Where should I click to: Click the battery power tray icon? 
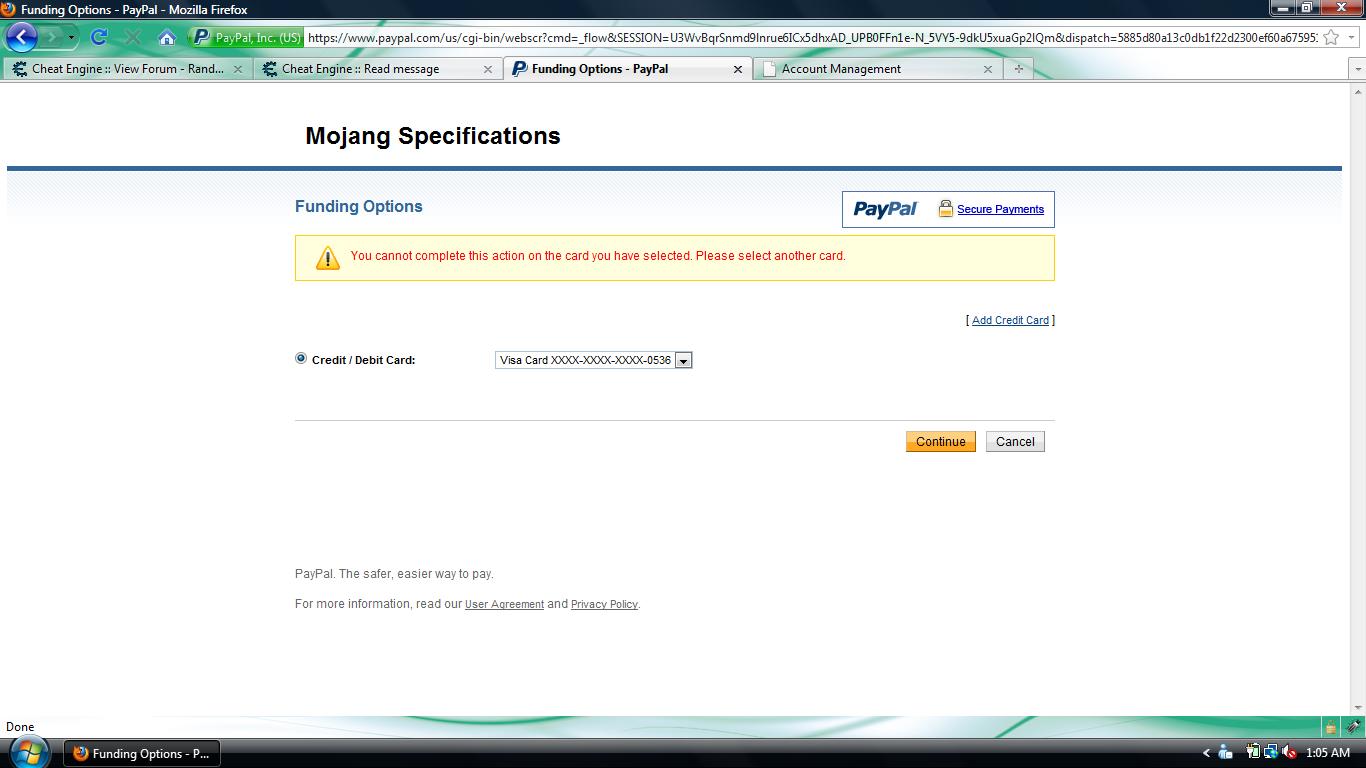[1253, 752]
